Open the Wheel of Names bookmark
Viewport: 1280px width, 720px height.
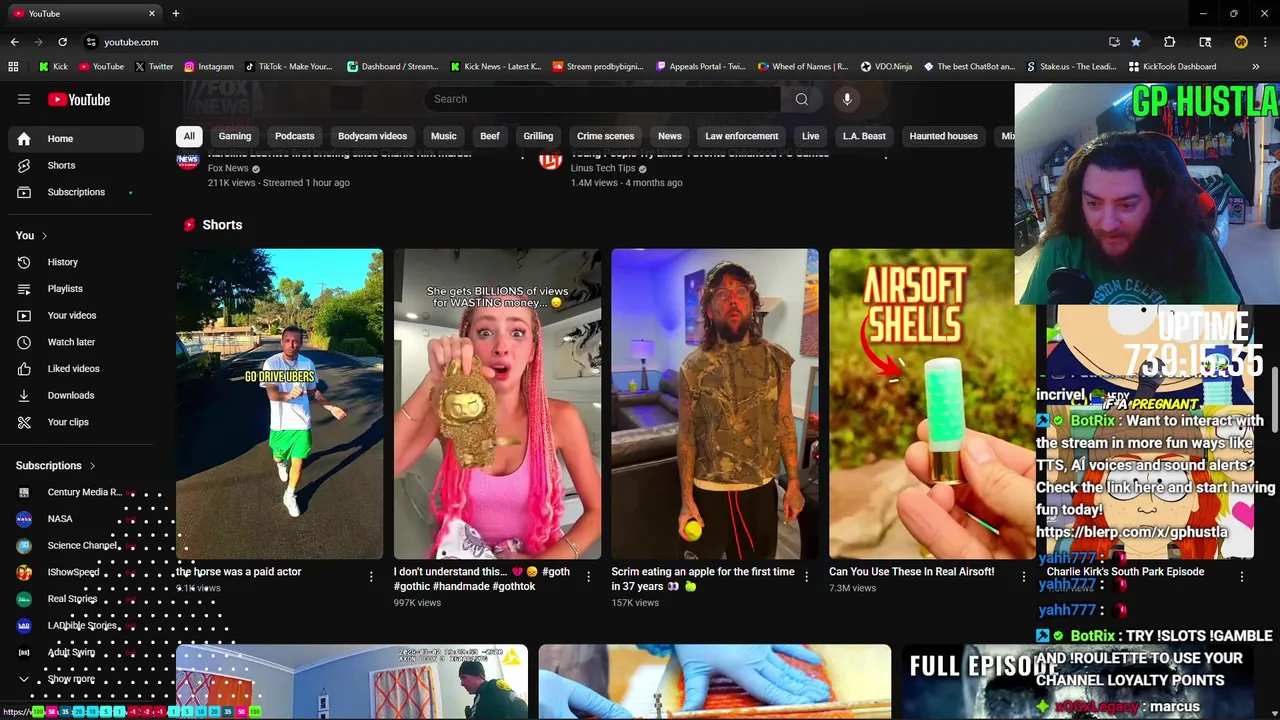(803, 66)
